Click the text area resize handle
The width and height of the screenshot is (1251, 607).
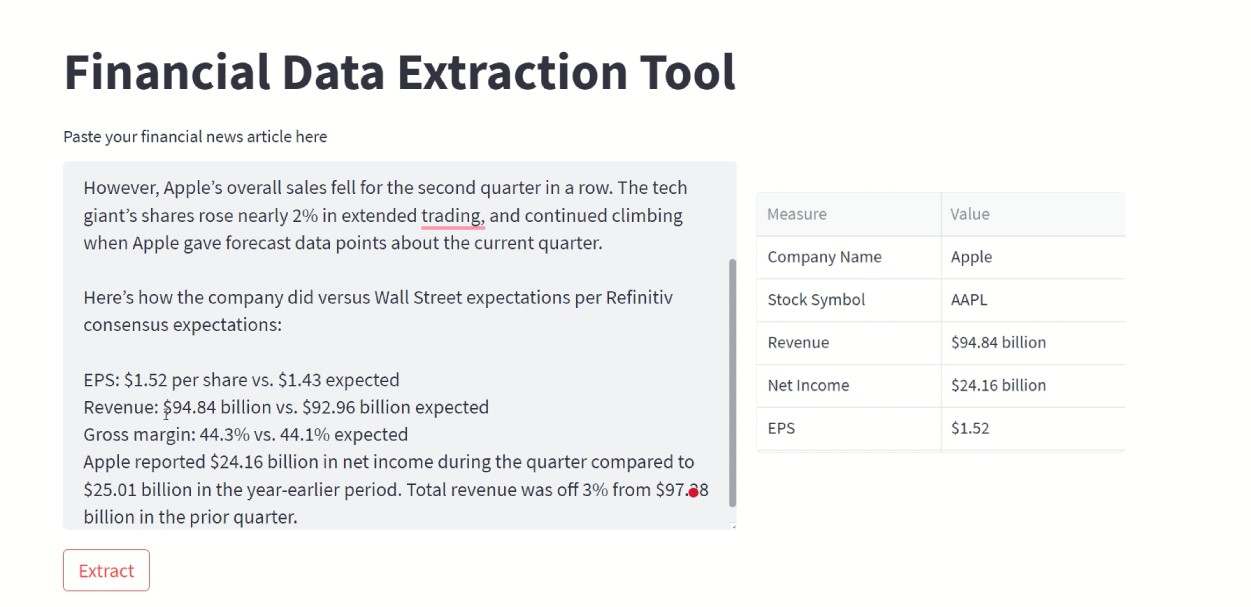point(734,526)
